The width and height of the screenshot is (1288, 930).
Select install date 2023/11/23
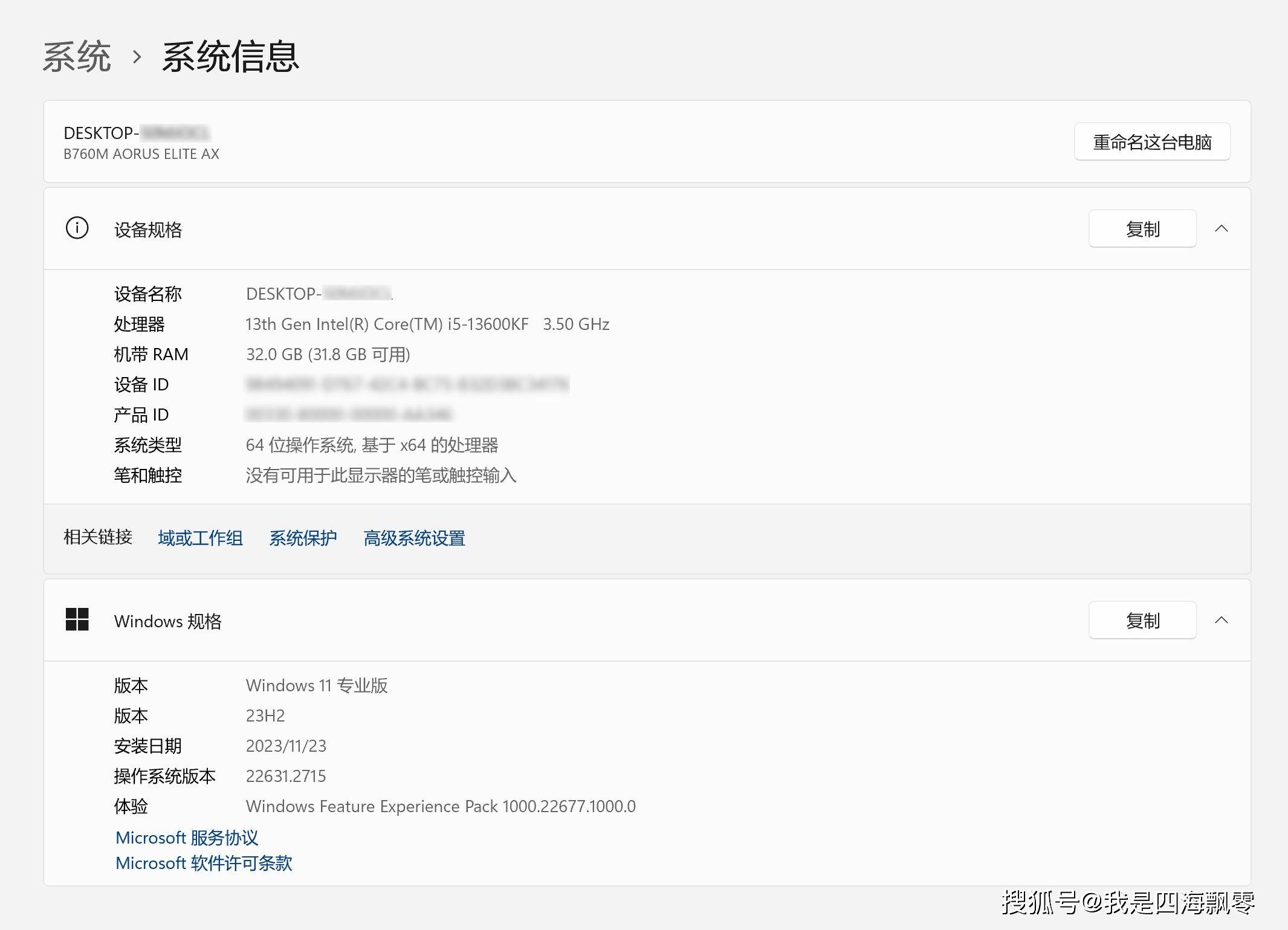coord(286,746)
